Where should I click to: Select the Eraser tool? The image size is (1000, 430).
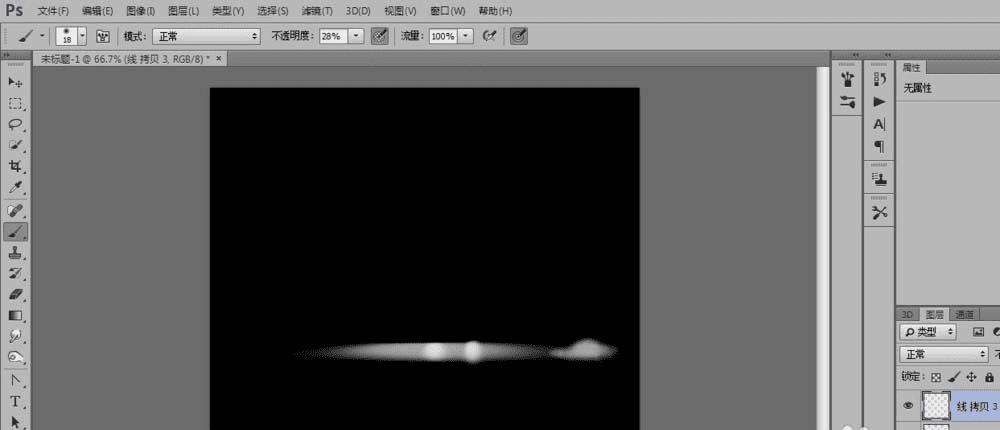(15, 294)
